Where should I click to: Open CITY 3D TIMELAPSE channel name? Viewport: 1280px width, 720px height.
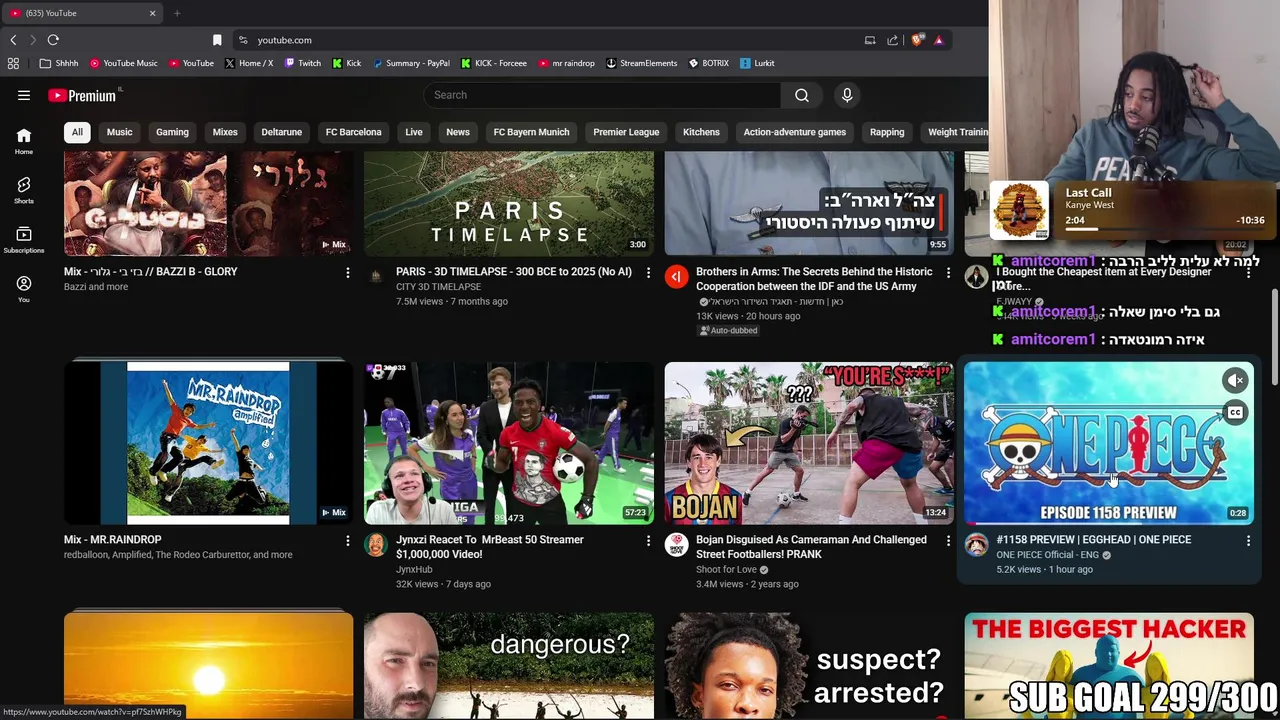pyautogui.click(x=438, y=287)
